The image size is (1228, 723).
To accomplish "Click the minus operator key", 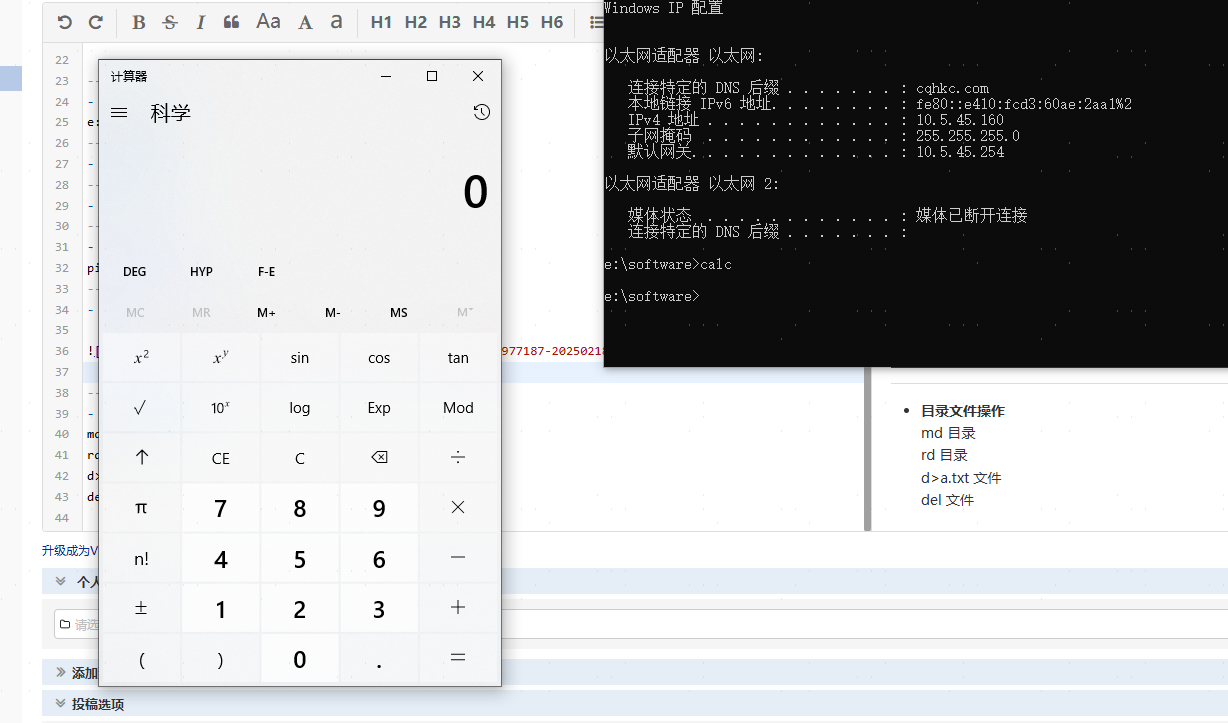I will click(458, 559).
